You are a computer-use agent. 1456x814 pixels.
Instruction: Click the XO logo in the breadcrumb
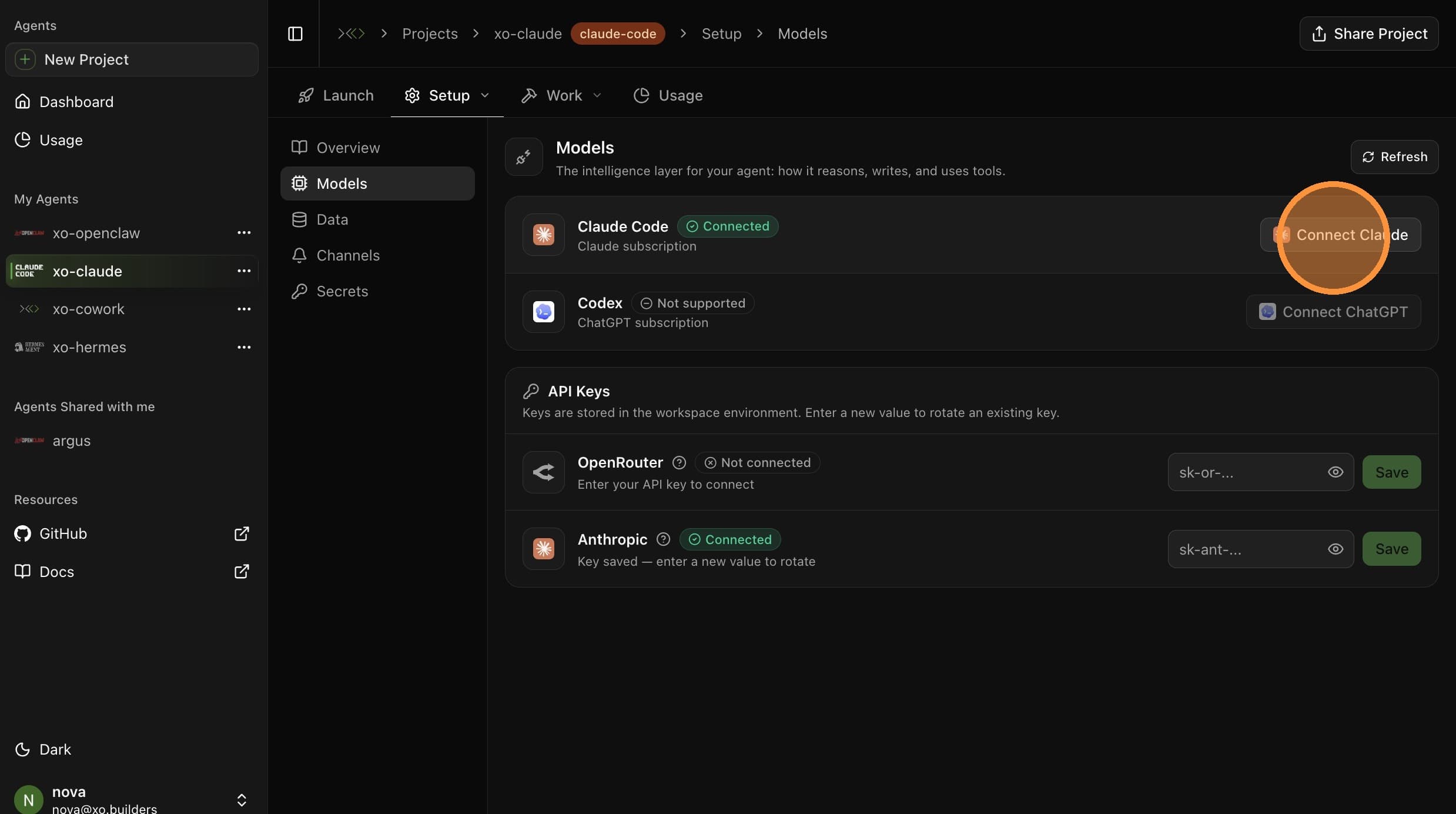pos(351,34)
